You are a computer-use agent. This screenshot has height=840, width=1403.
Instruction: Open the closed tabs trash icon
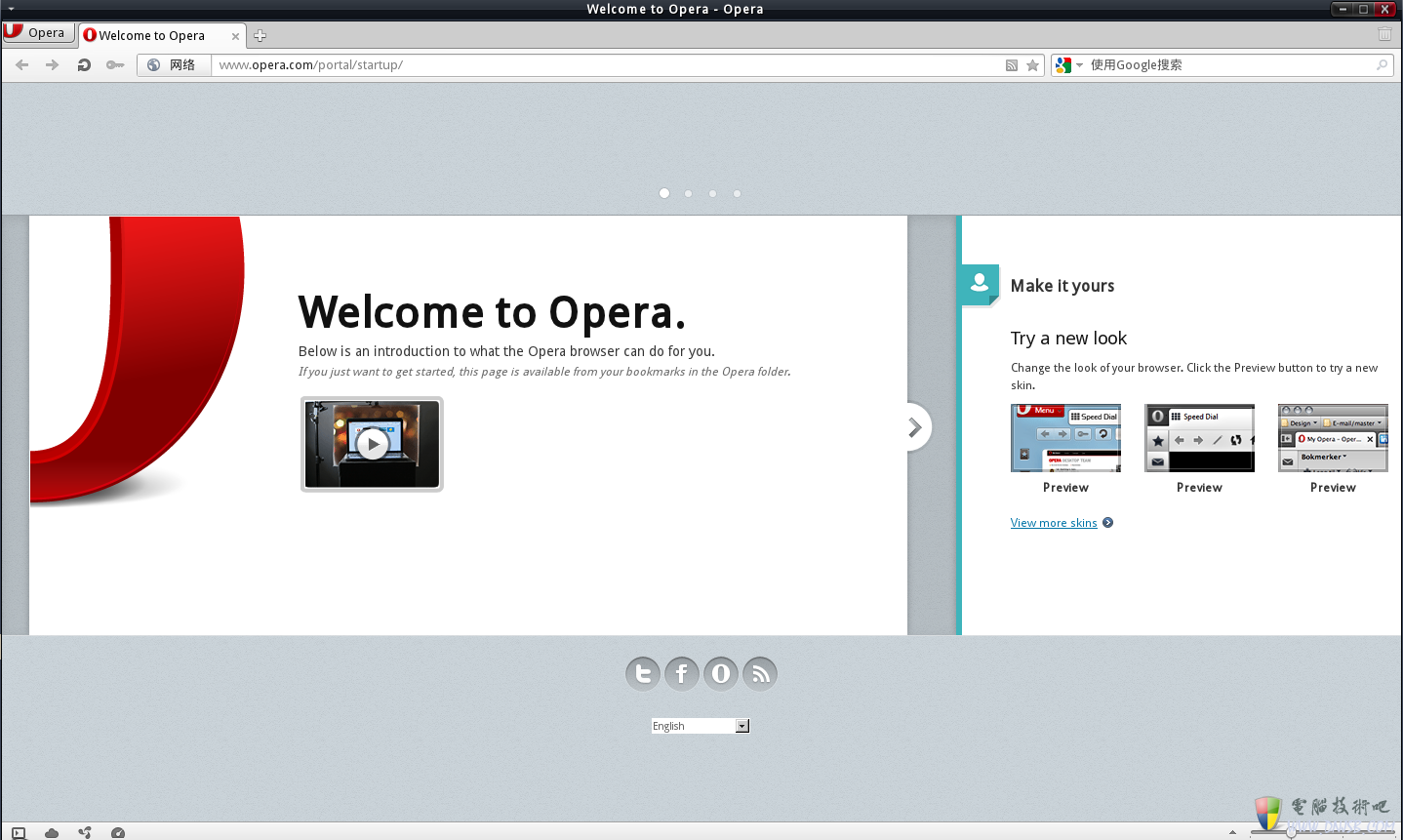pos(1384,33)
